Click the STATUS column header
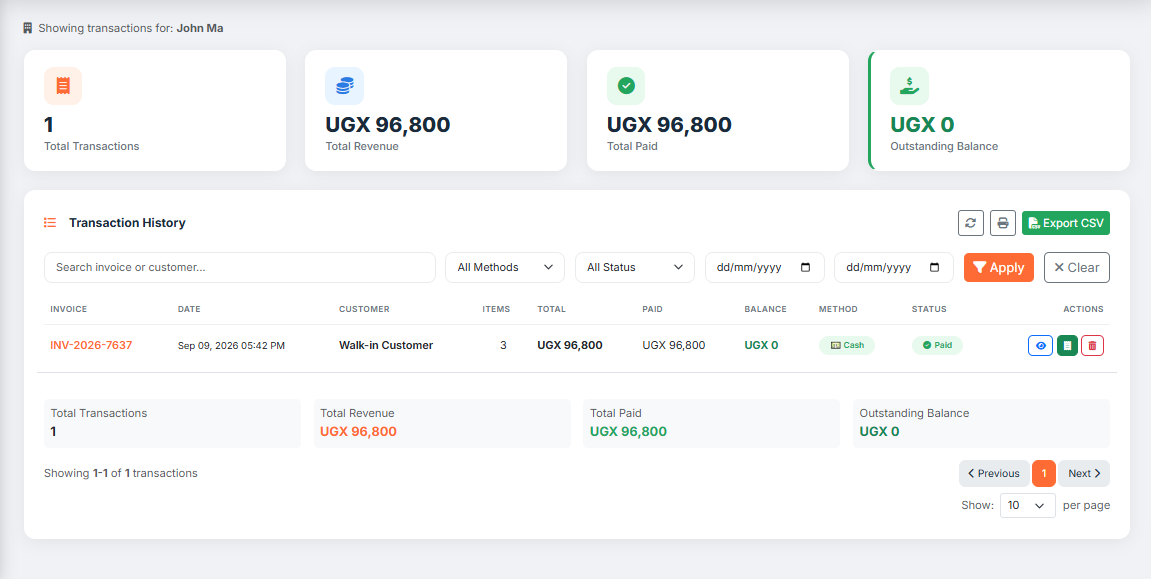Image resolution: width=1151 pixels, height=579 pixels. click(929, 309)
